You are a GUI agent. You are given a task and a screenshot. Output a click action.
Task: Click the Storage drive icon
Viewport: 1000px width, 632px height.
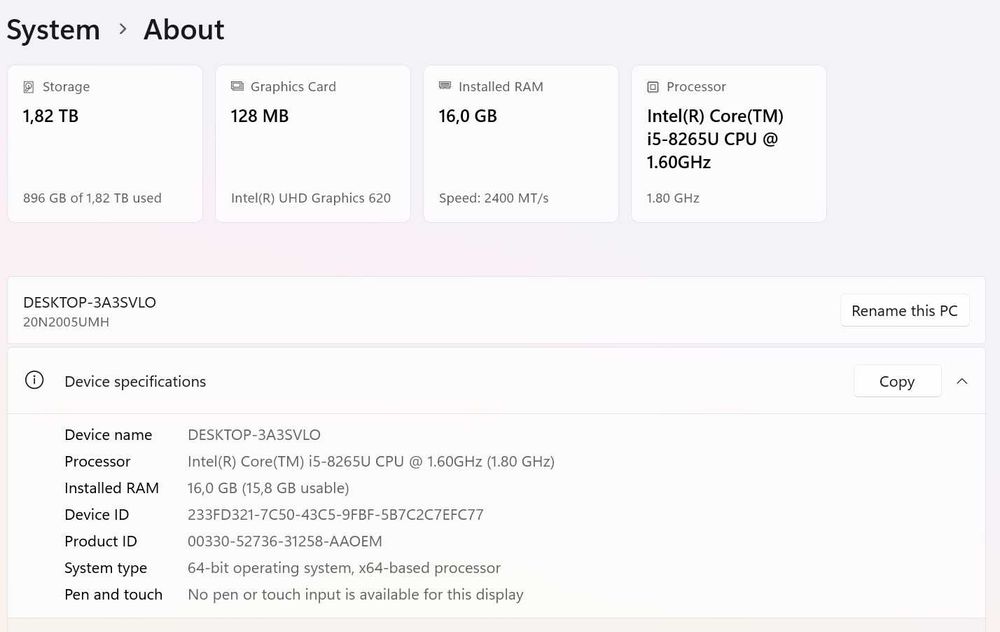(29, 87)
